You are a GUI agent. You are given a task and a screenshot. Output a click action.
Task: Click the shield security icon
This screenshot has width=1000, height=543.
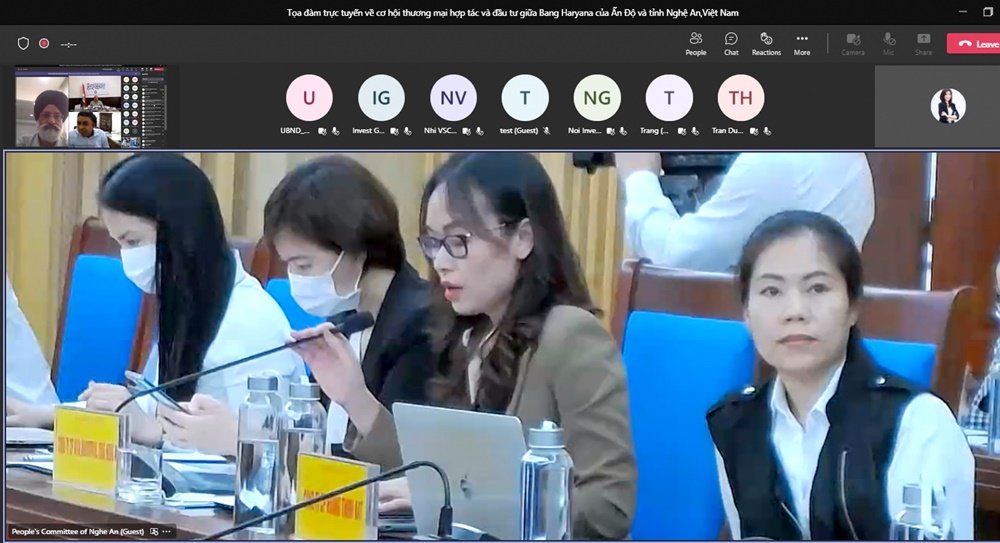23,44
